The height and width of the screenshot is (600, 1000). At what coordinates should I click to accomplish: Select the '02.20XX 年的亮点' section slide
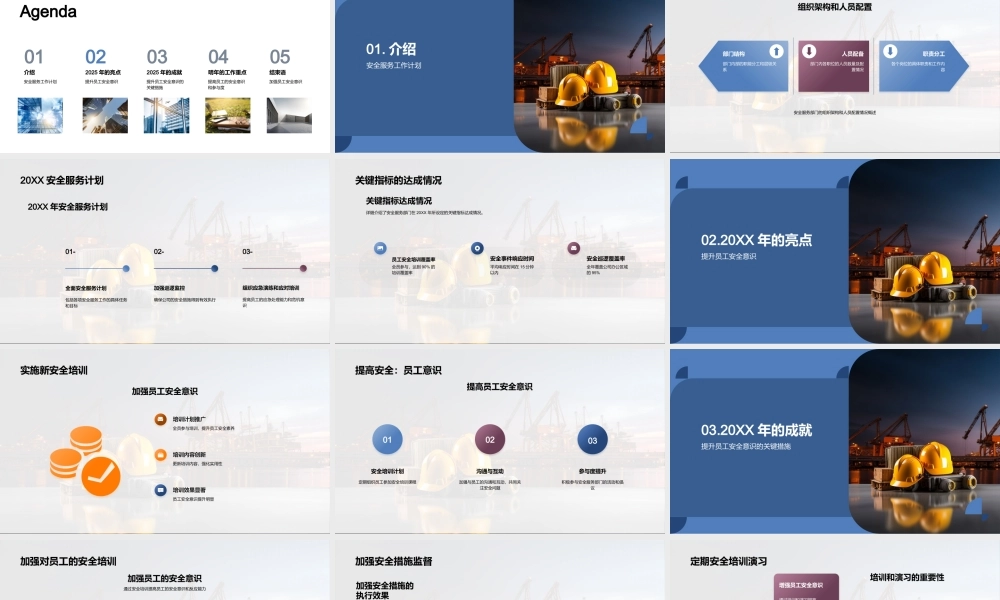[835, 251]
